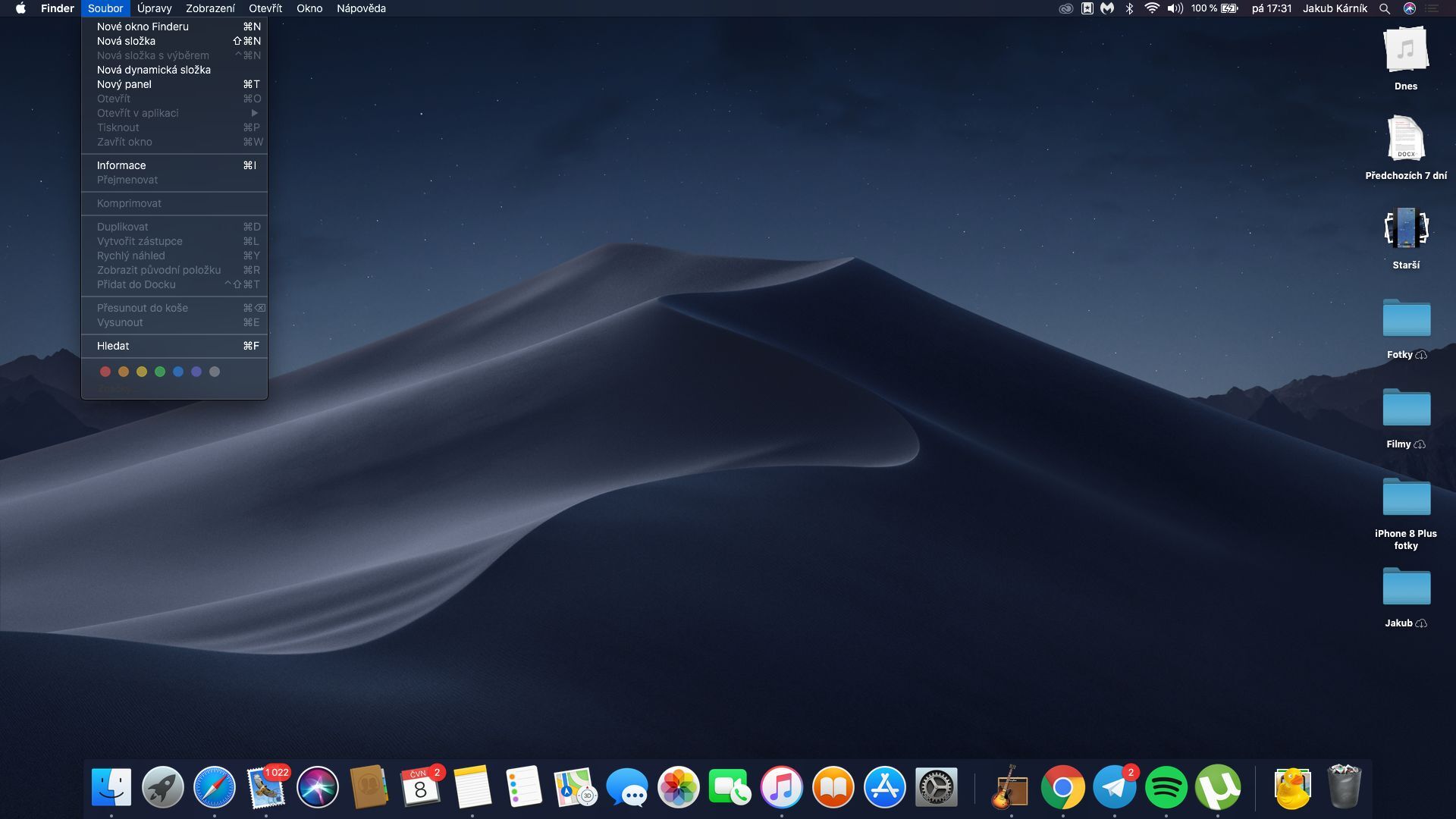Click the clock showing pá 17:31
Screen dimensions: 1456x819
click(x=1271, y=8)
